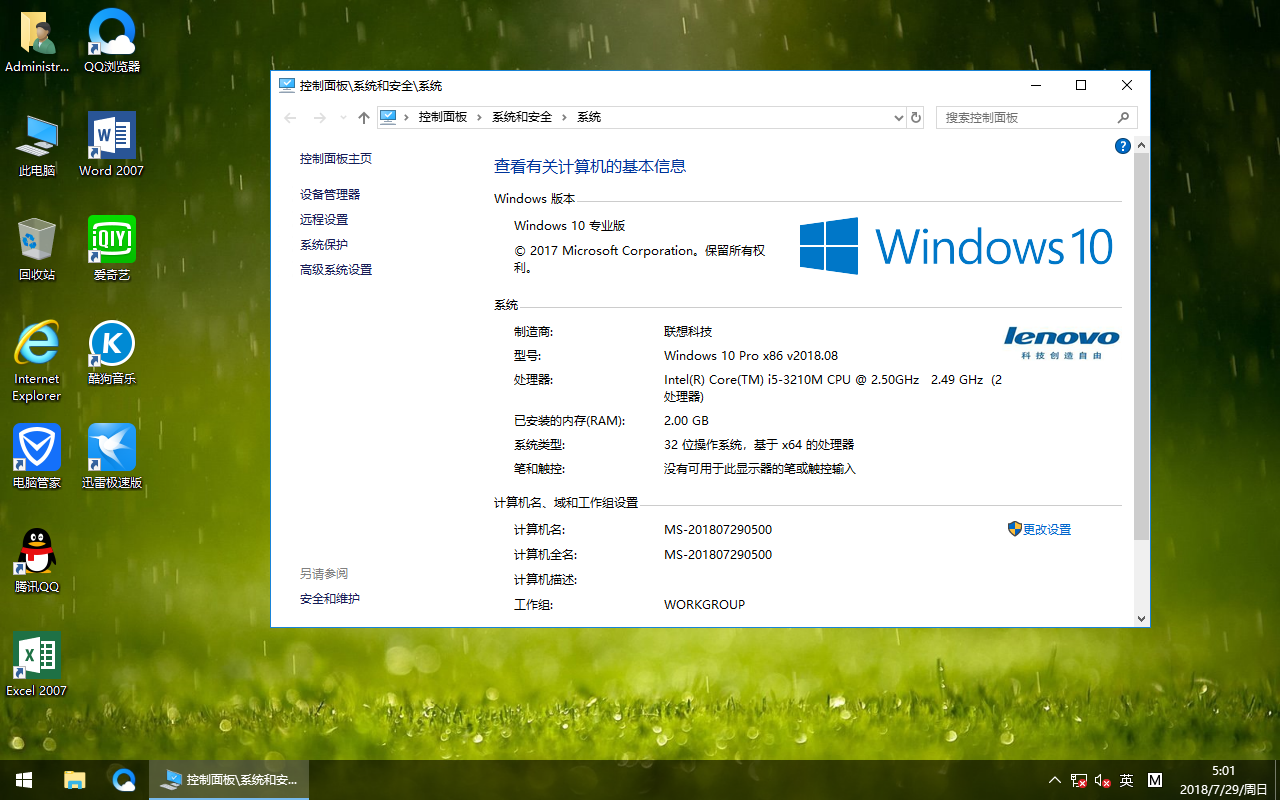Image resolution: width=1280 pixels, height=800 pixels.
Task: Click the Windows Start button
Action: 24,779
